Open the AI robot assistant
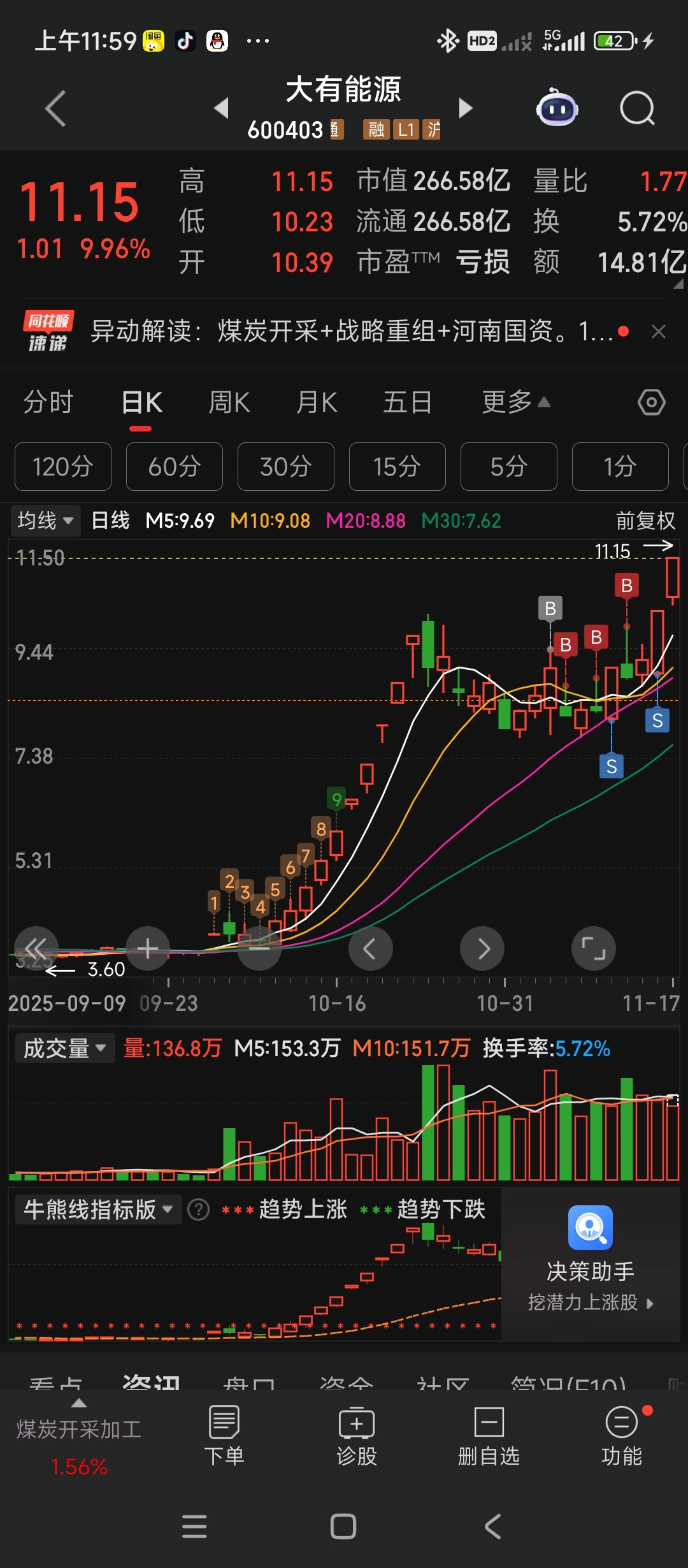The width and height of the screenshot is (688, 1568). pos(557,107)
